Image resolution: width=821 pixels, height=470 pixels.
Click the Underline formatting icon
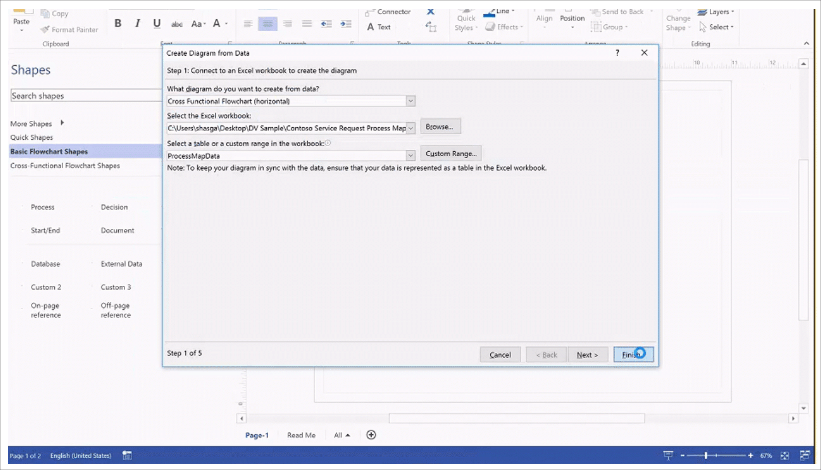point(156,23)
